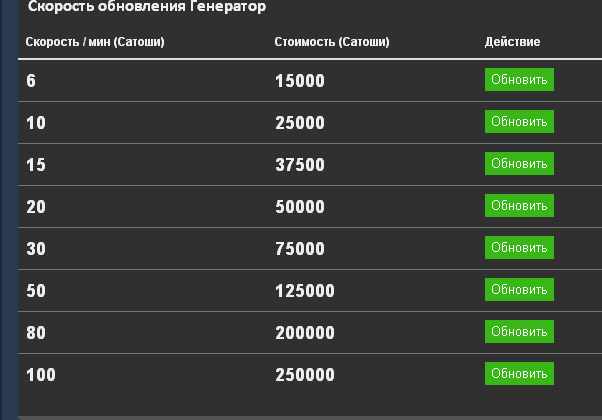The width and height of the screenshot is (602, 420).
Task: Select the cost value 15000
Action: click(300, 81)
